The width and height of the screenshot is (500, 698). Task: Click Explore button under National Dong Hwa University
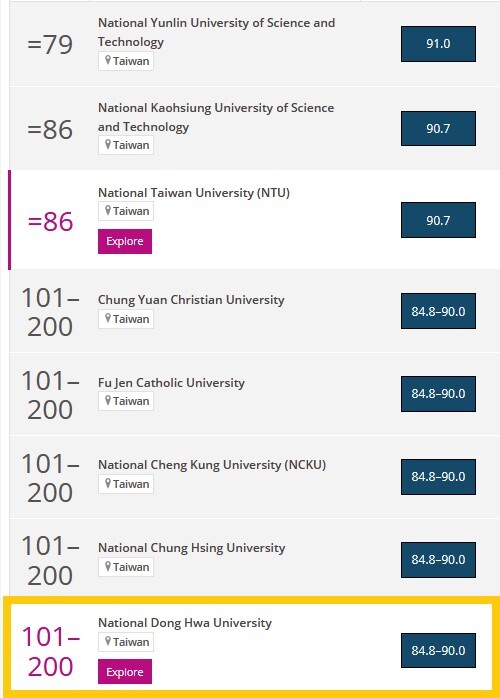(x=125, y=672)
